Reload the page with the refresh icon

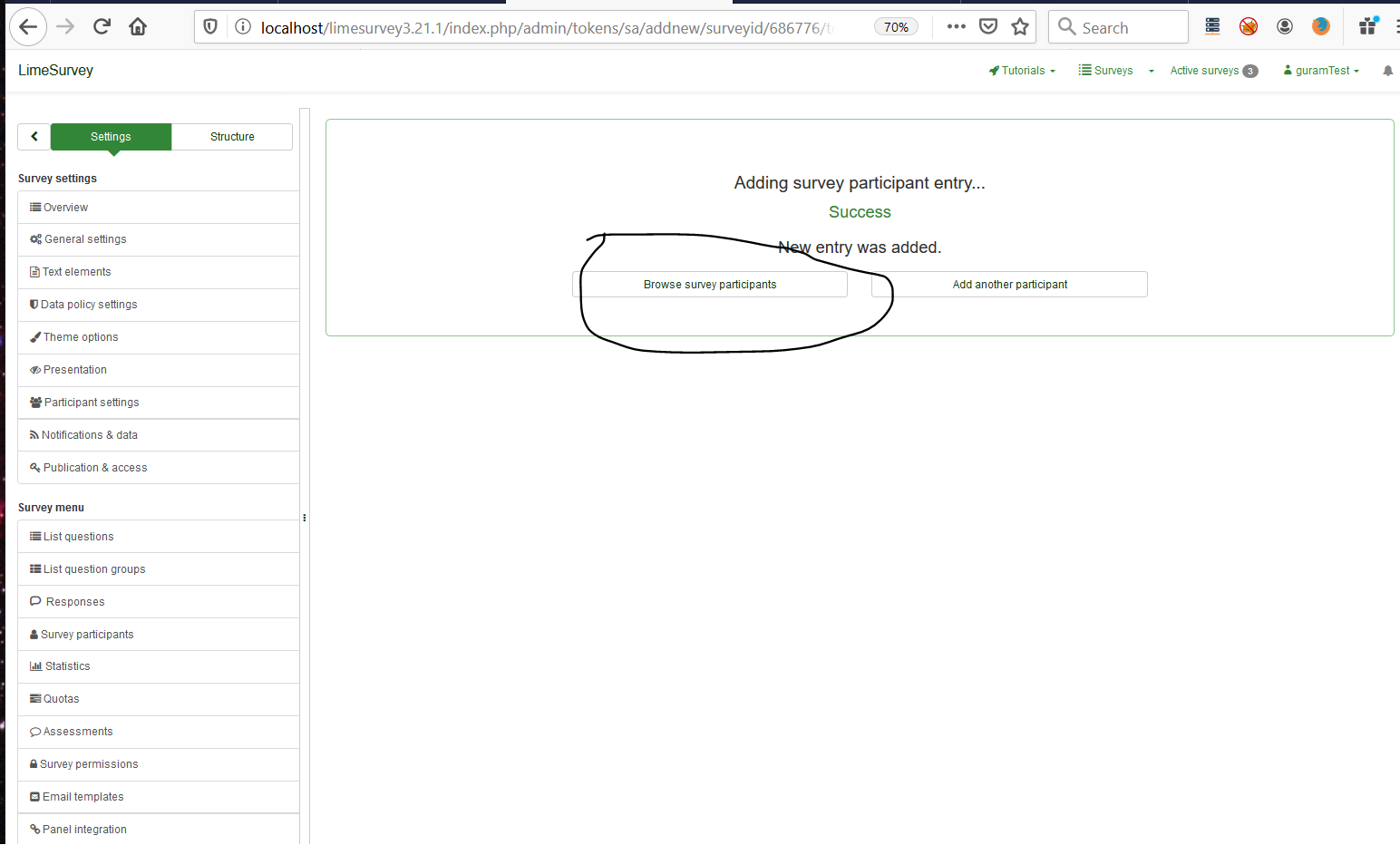[102, 27]
